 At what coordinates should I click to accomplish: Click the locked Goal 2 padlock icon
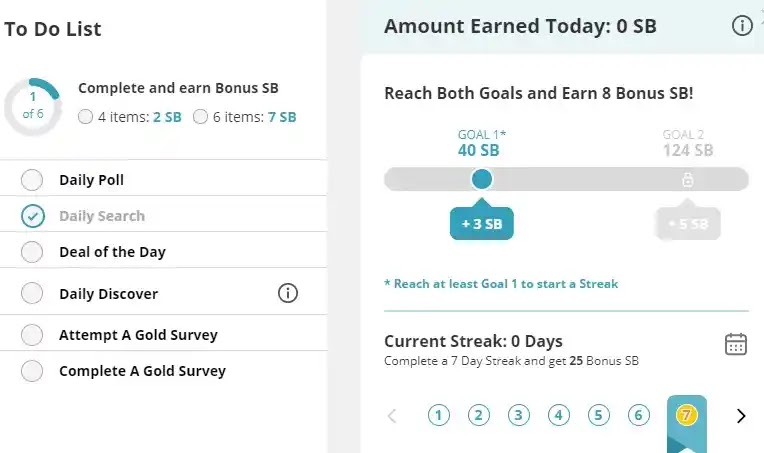687,180
